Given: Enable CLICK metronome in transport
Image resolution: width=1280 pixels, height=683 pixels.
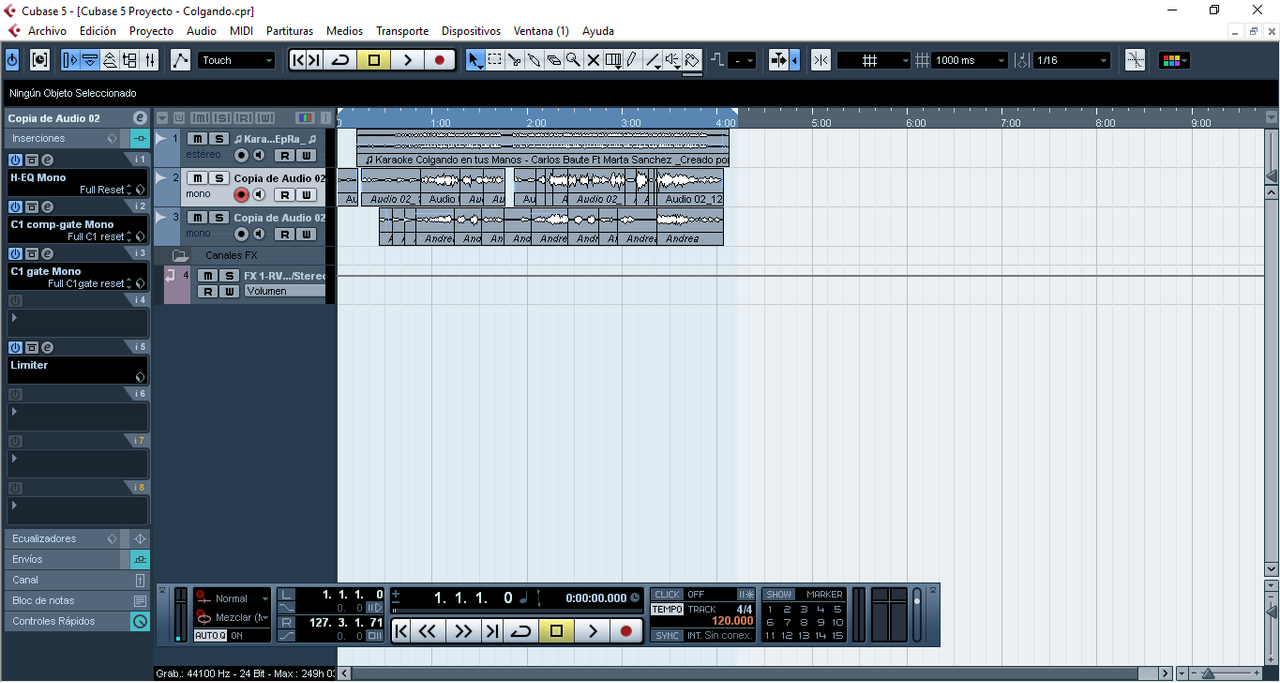Looking at the screenshot, I should pyautogui.click(x=666, y=593).
